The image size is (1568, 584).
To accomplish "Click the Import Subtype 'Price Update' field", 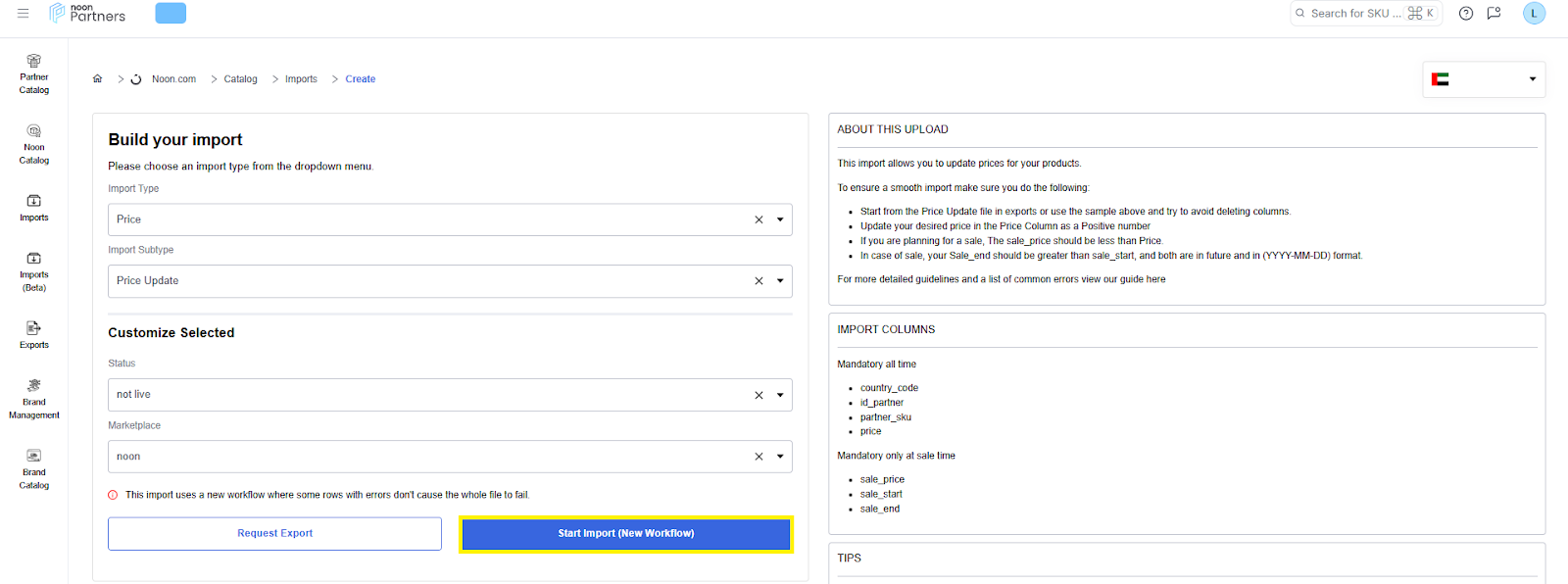I will click(450, 281).
